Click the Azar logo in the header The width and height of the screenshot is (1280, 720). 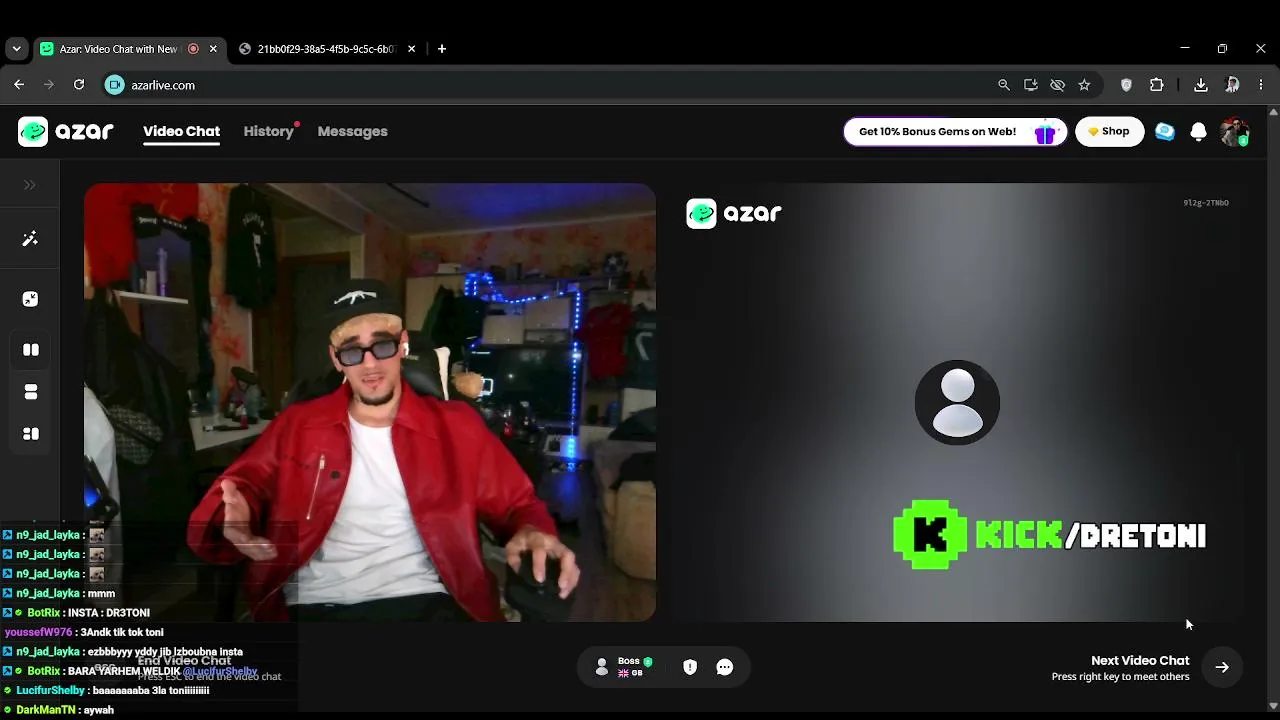(66, 131)
